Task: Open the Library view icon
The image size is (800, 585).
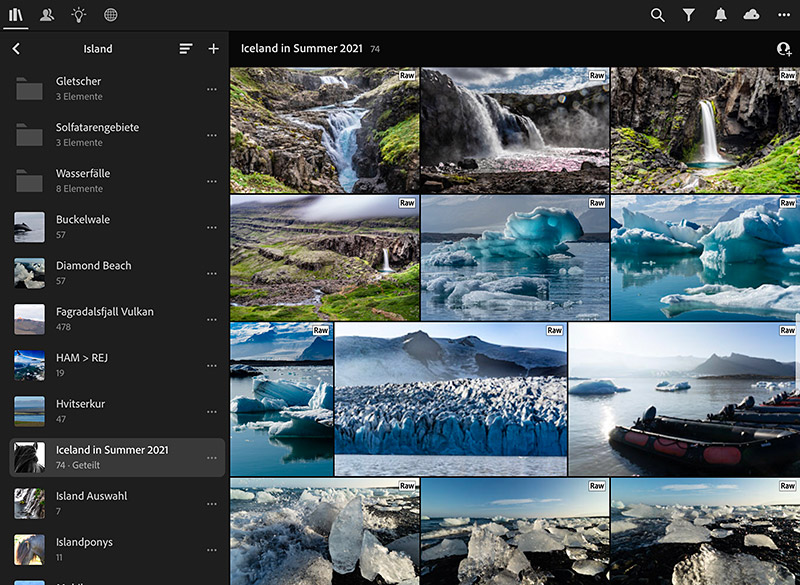Action: pyautogui.click(x=16, y=15)
